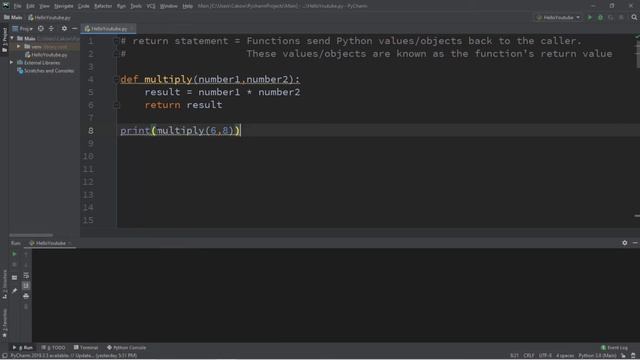Open the Python Console tool window

click(x=127, y=348)
